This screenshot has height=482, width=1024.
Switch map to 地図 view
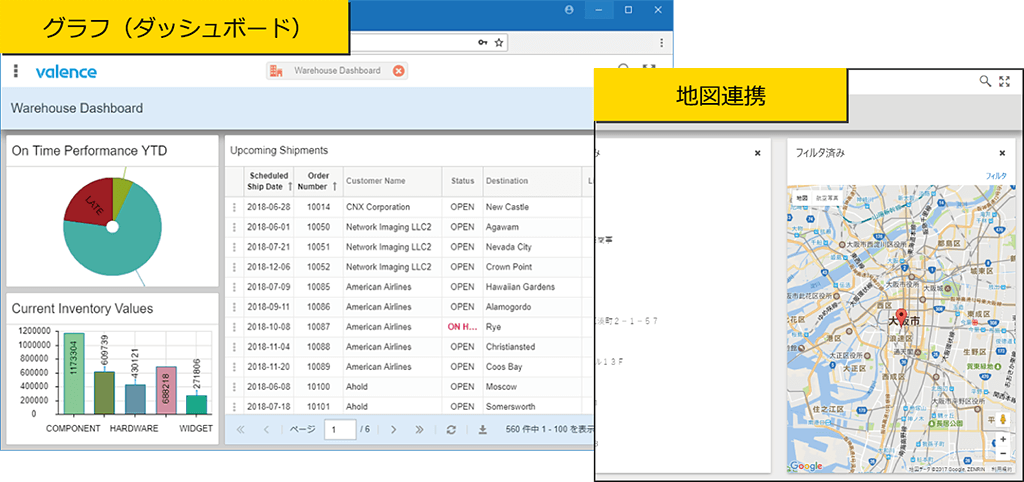click(802, 197)
